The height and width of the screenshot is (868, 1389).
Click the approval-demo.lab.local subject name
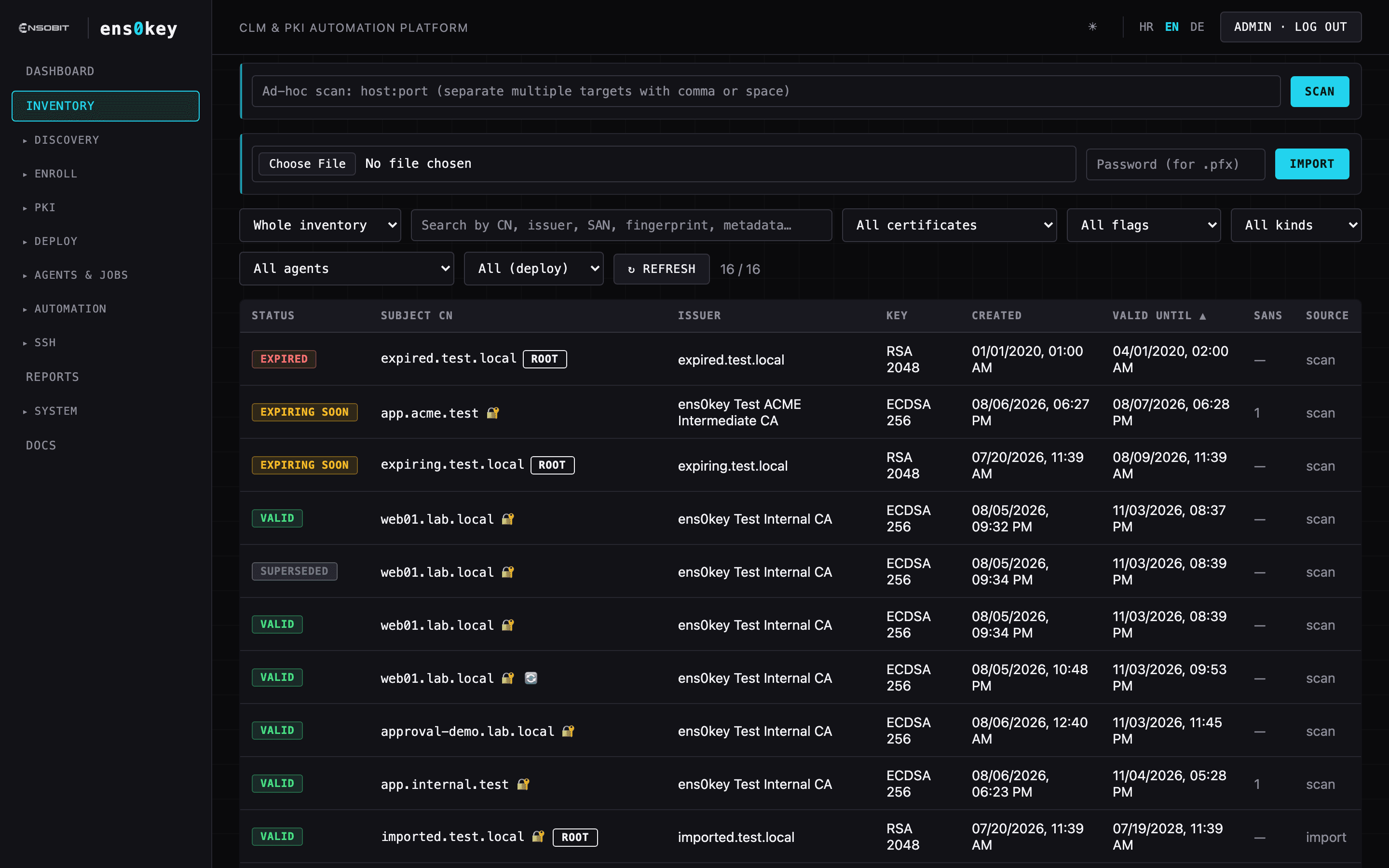467,732
